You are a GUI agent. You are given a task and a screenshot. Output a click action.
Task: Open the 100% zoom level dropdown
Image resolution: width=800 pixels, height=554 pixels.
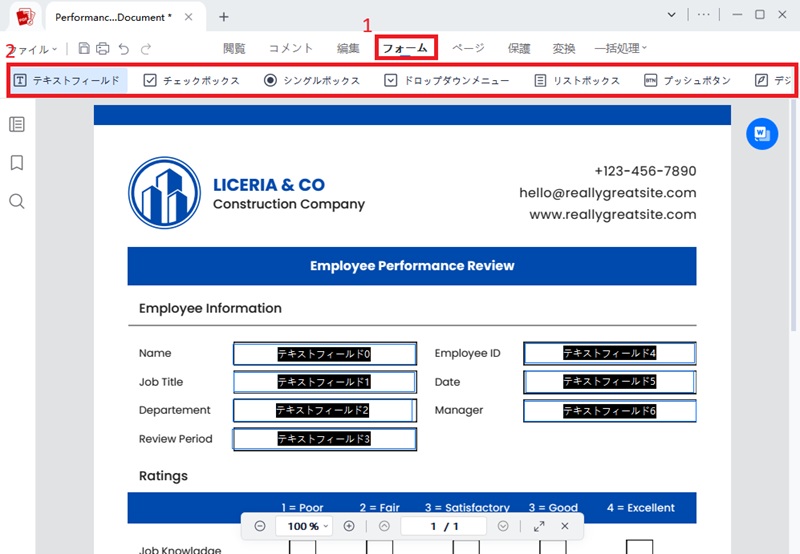[x=304, y=526]
